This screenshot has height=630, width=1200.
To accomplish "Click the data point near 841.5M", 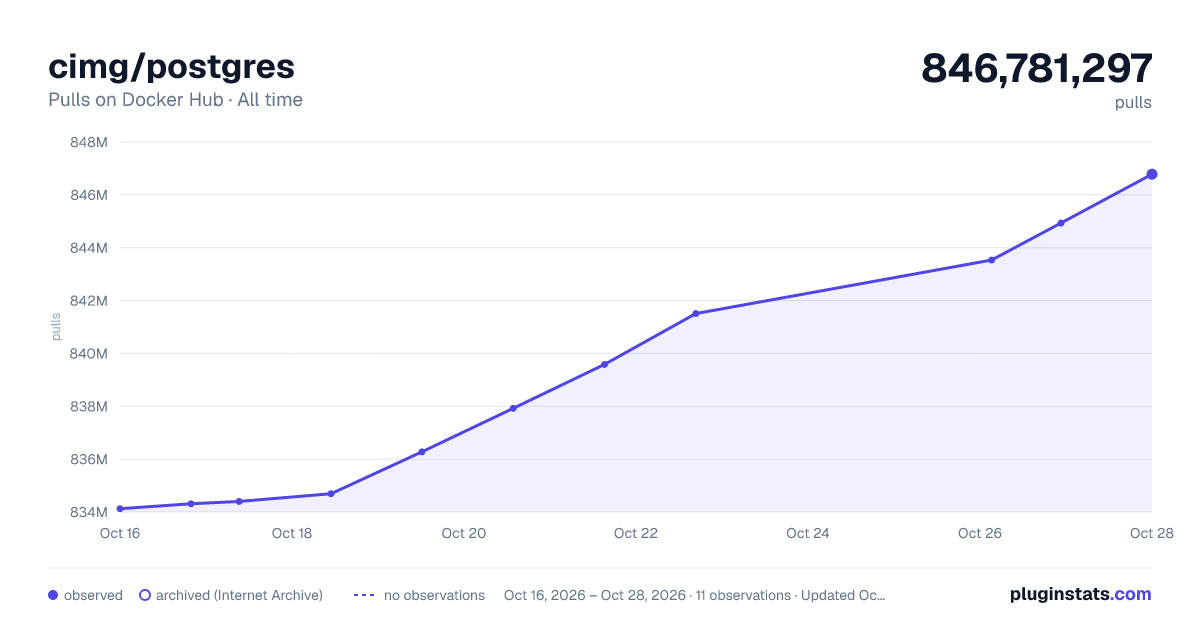I will point(696,313).
